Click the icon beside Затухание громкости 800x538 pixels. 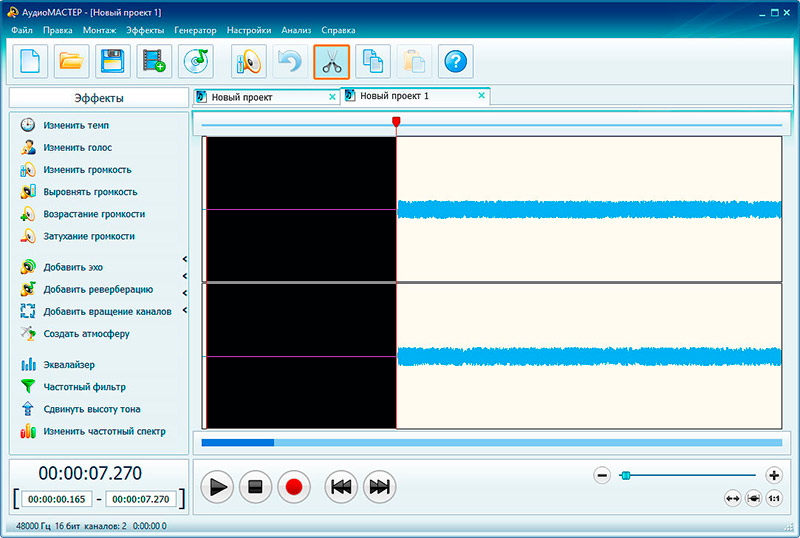click(28, 236)
